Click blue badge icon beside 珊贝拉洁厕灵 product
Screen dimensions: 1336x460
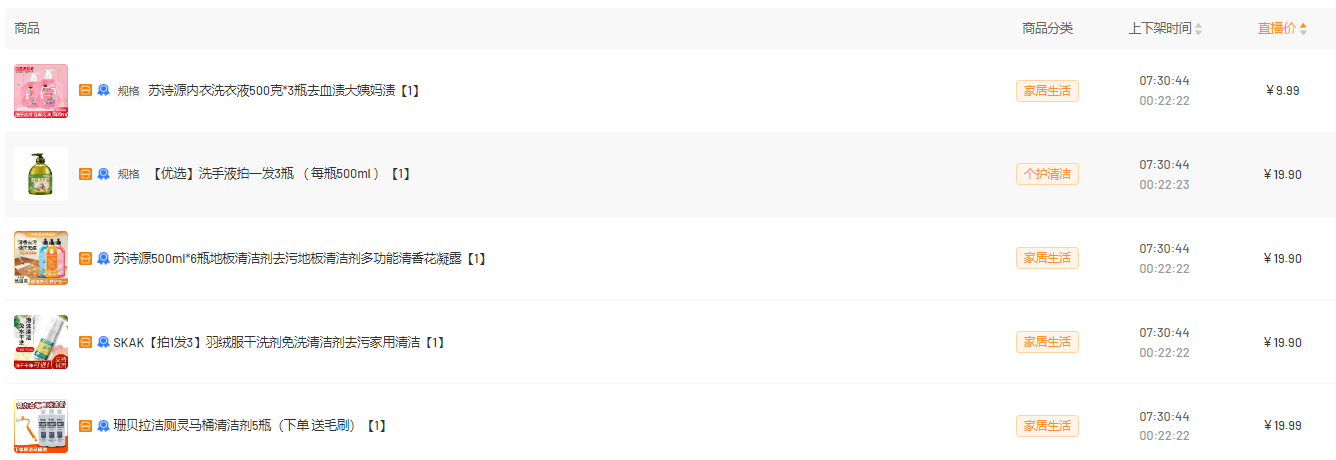point(103,426)
